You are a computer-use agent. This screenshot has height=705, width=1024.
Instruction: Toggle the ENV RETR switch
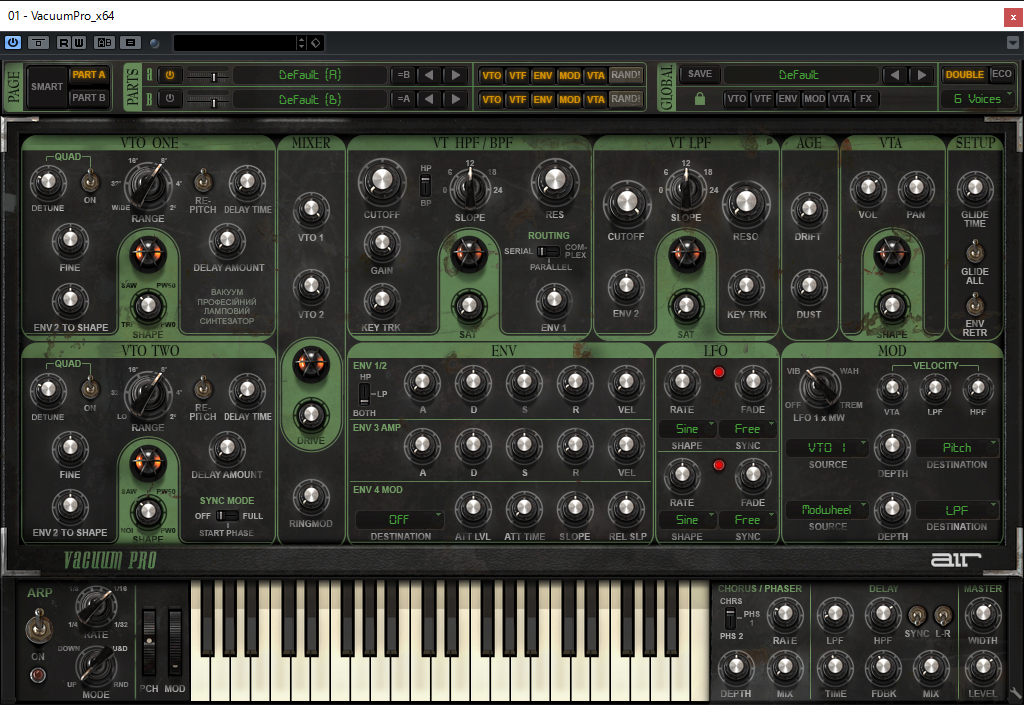(975, 304)
